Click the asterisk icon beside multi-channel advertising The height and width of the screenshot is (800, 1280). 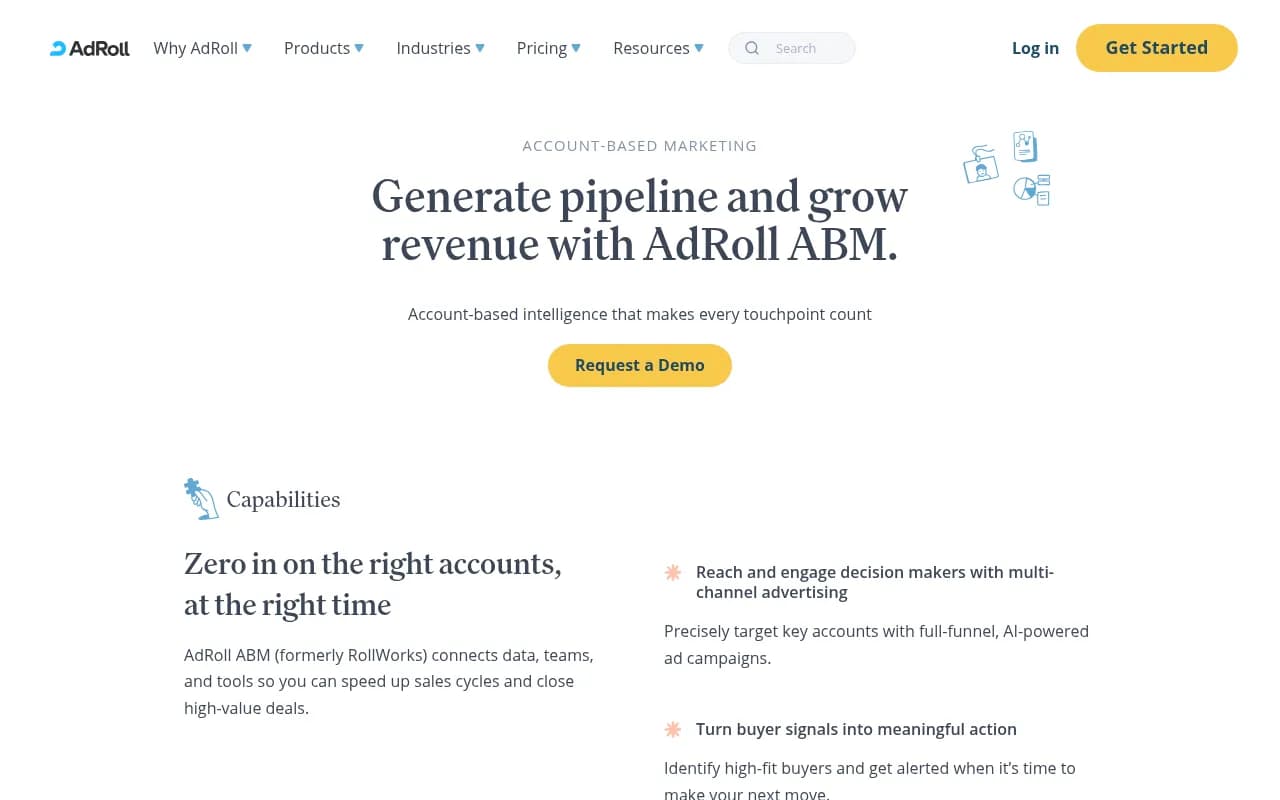point(673,573)
